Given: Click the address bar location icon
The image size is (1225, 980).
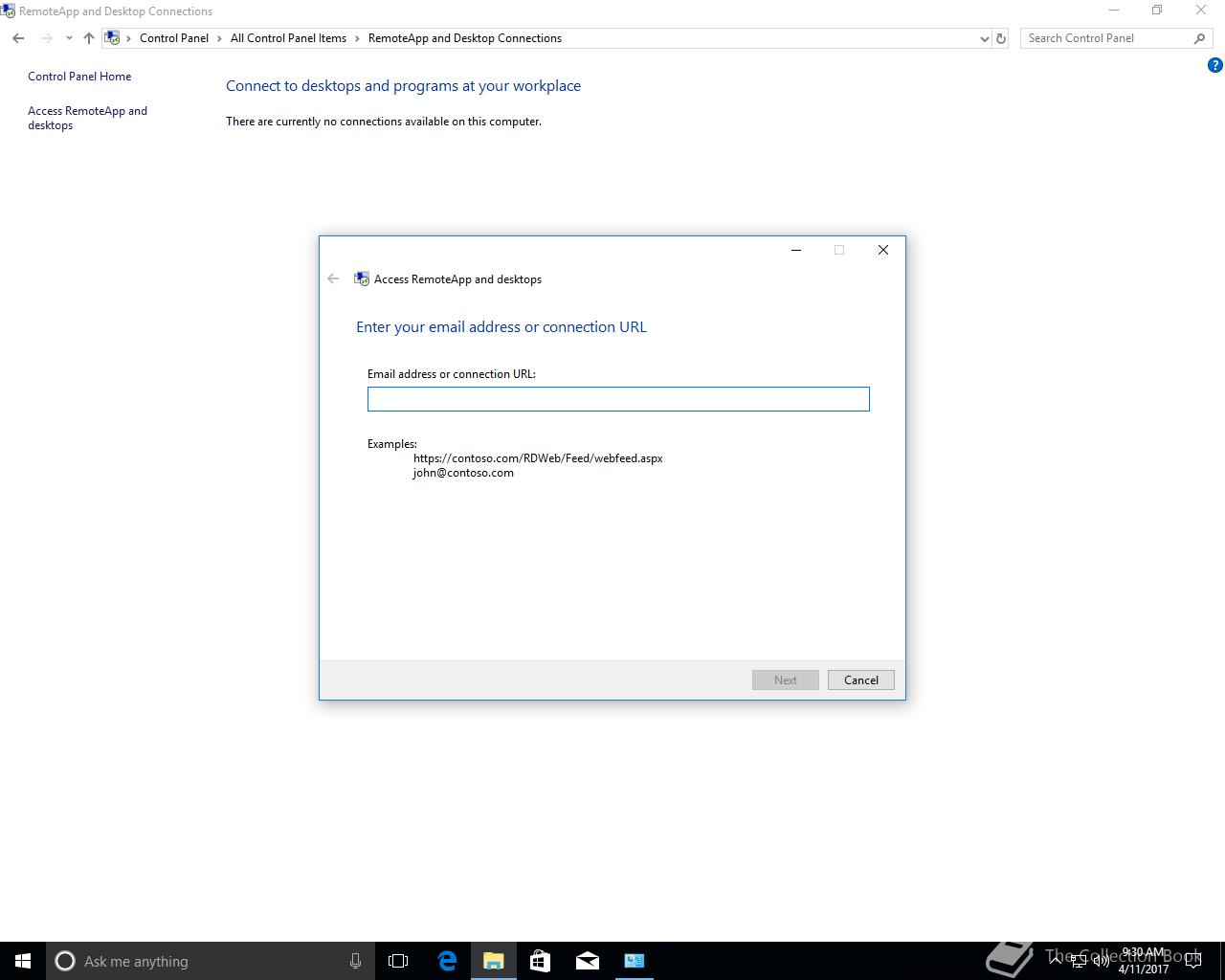Looking at the screenshot, I should pyautogui.click(x=113, y=38).
